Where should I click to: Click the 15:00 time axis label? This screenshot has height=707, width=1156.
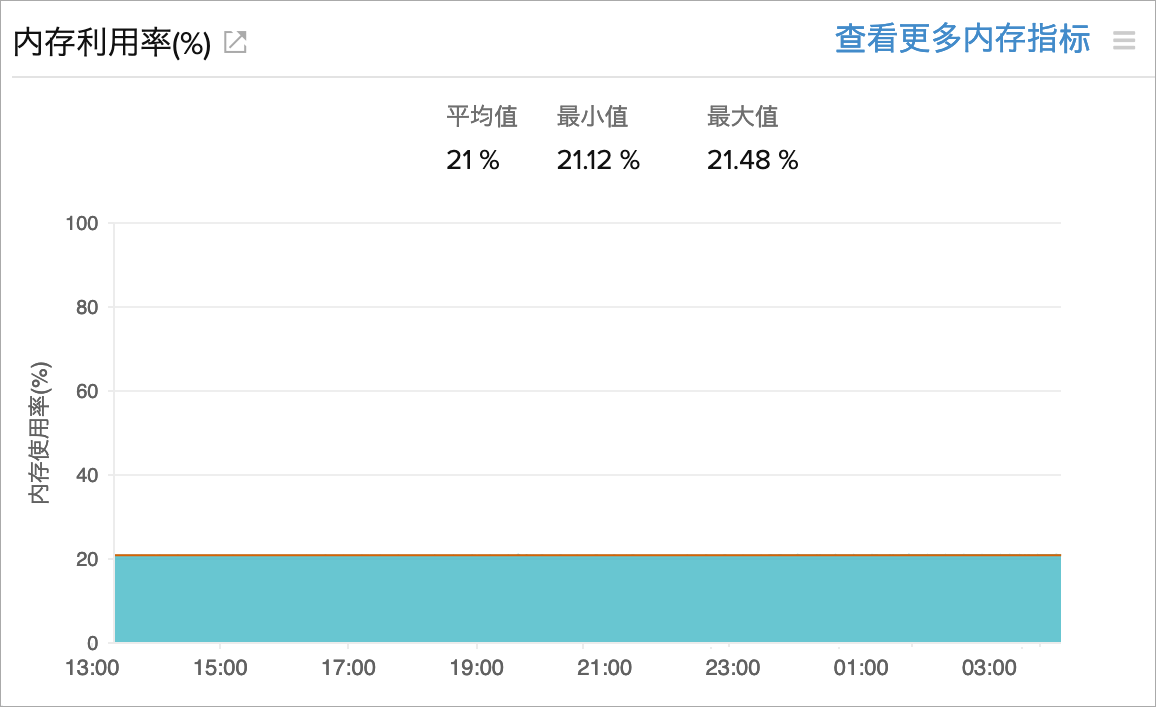pyautogui.click(x=220, y=668)
